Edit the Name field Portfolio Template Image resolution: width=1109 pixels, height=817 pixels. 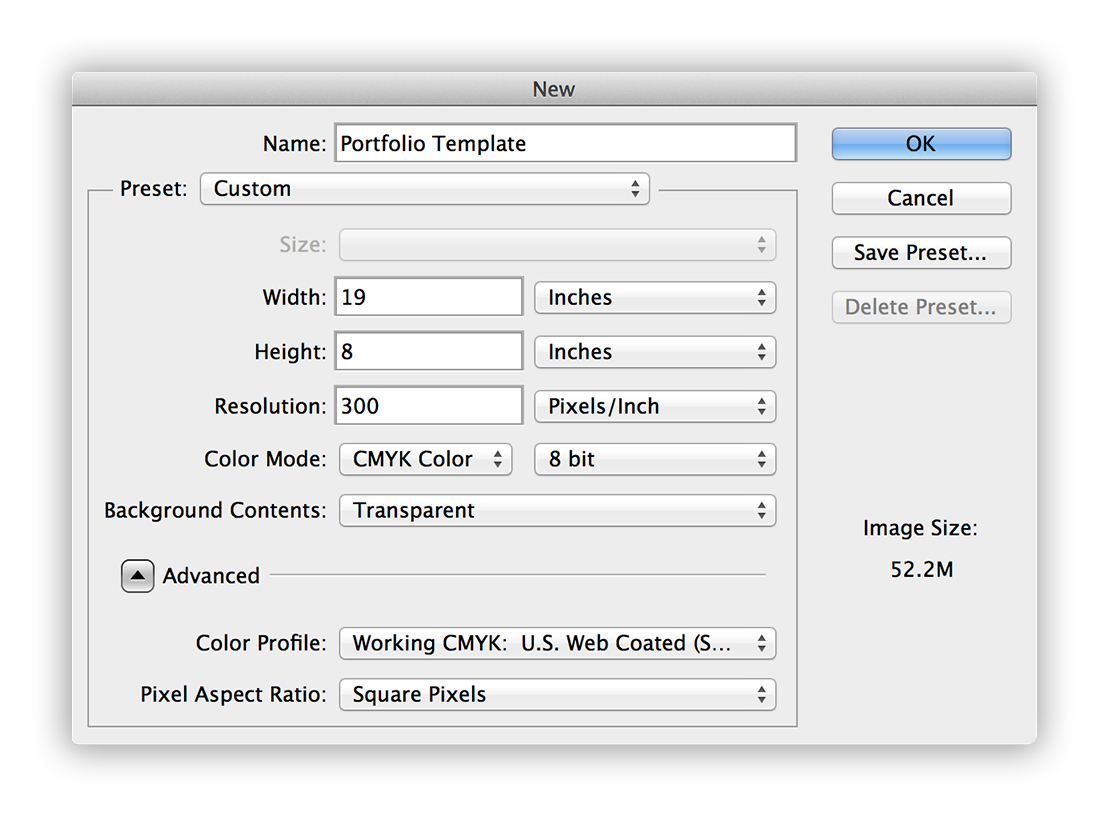click(564, 143)
